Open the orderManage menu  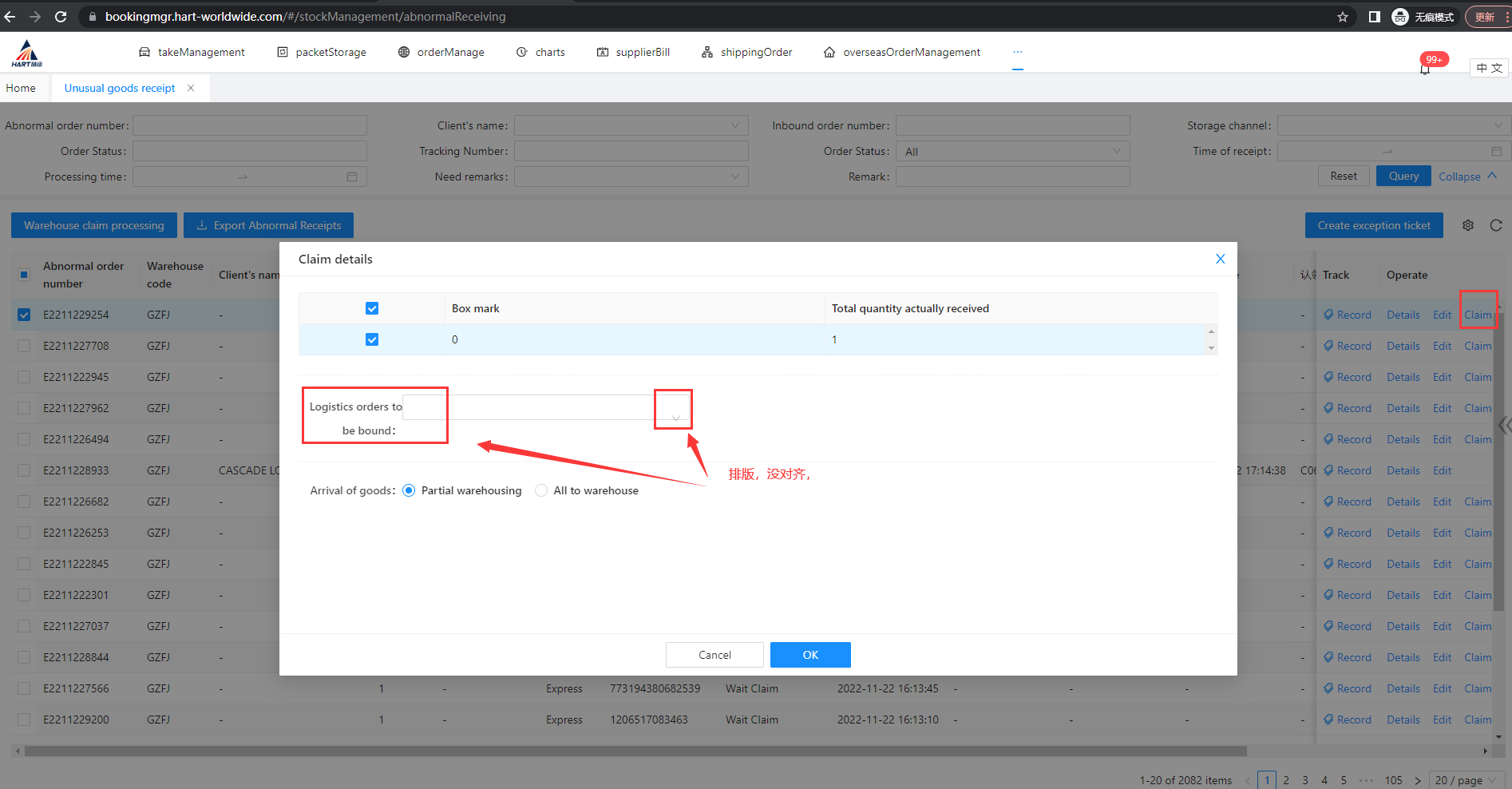point(441,52)
